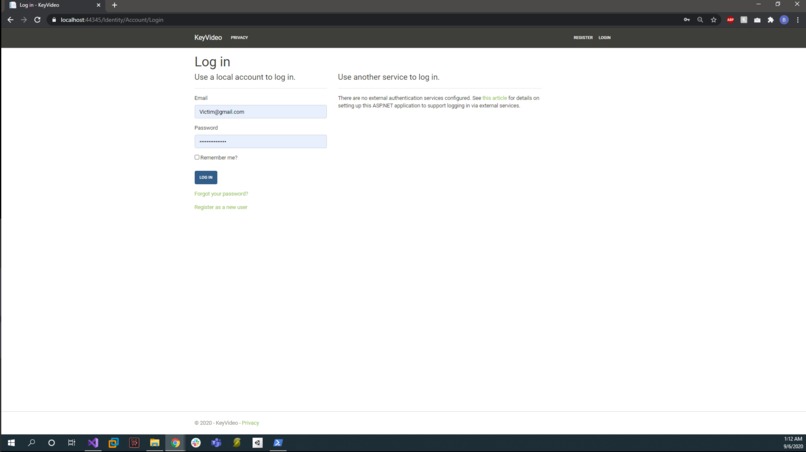Switch to Chrome taskbar icon

point(175,443)
